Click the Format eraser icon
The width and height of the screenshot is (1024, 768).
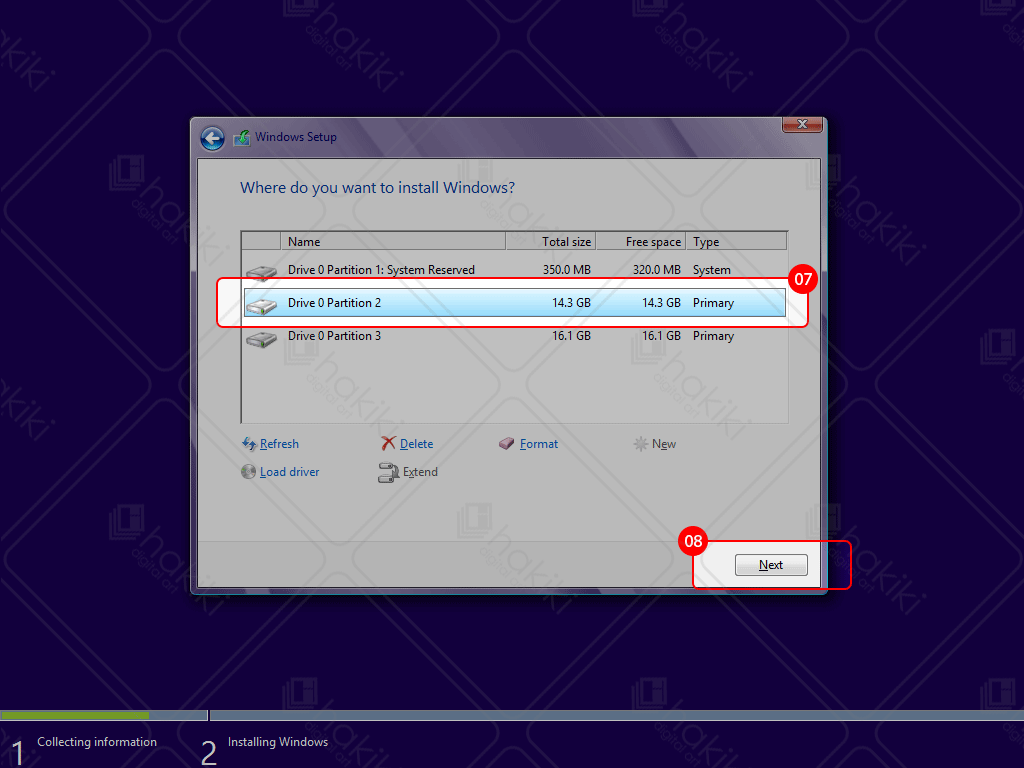507,444
